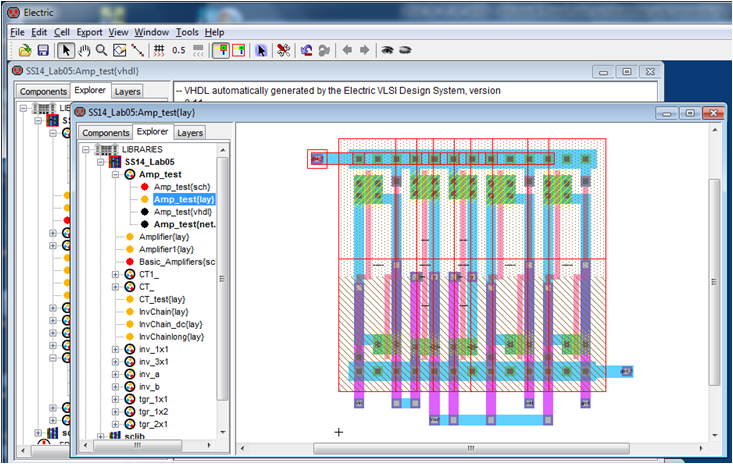This screenshot has height=464, width=733.
Task: Click the Preferences tools icon
Action: pos(283,50)
